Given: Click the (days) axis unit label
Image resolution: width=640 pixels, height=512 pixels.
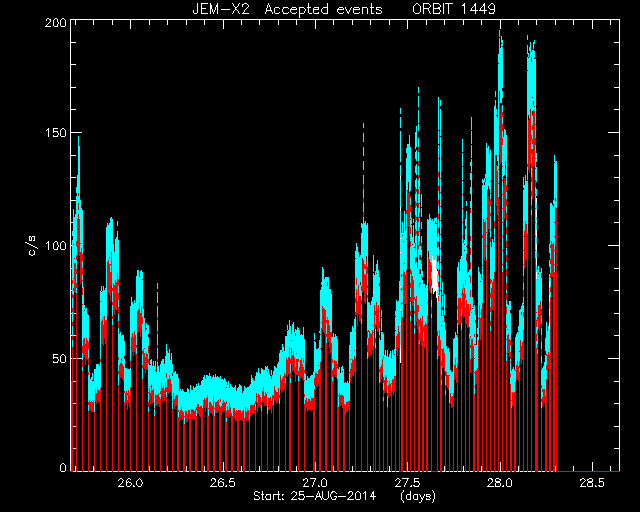Looking at the screenshot, I should 418,496.
